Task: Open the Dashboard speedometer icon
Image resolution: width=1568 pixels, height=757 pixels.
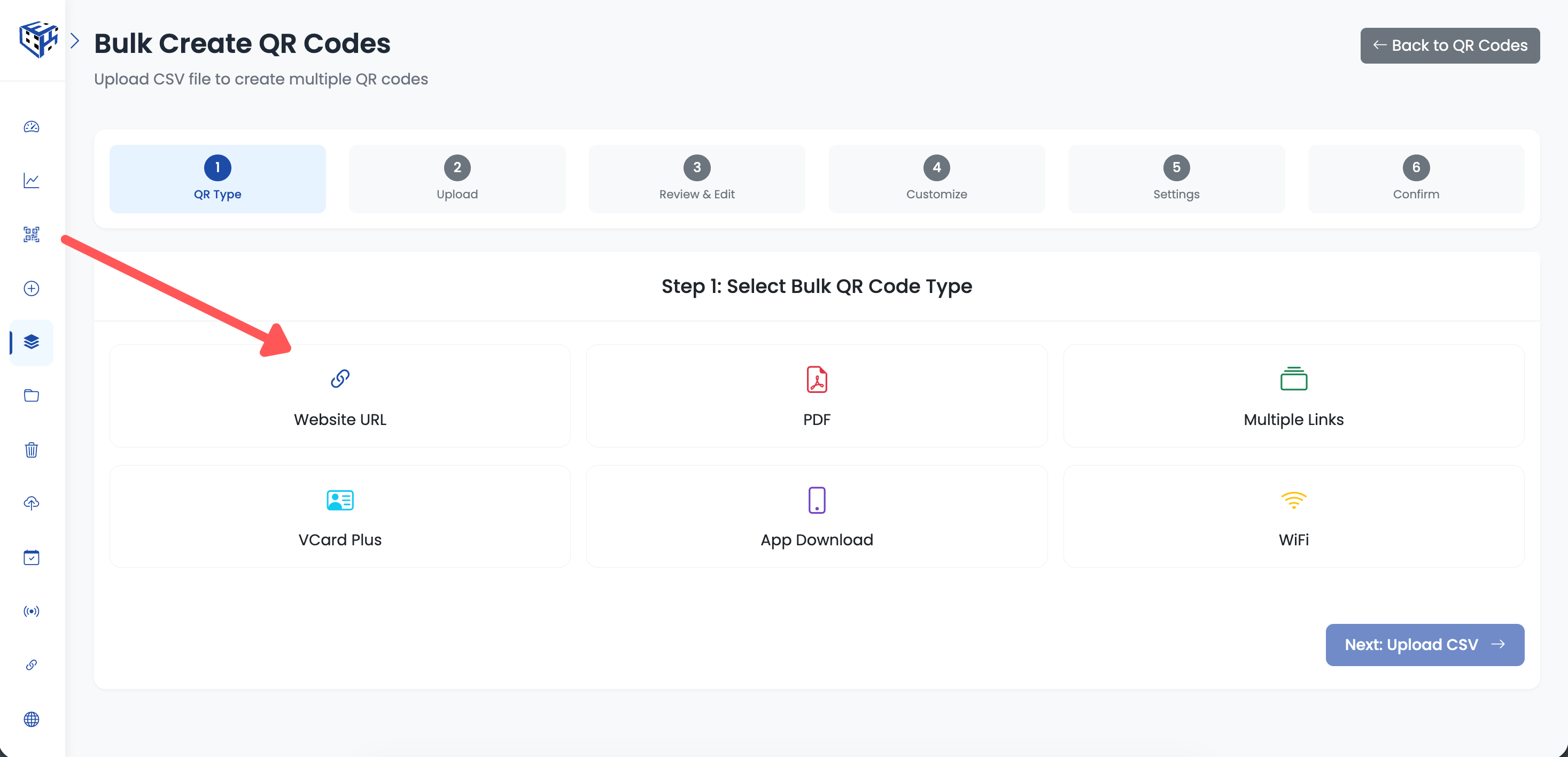Action: 31,127
